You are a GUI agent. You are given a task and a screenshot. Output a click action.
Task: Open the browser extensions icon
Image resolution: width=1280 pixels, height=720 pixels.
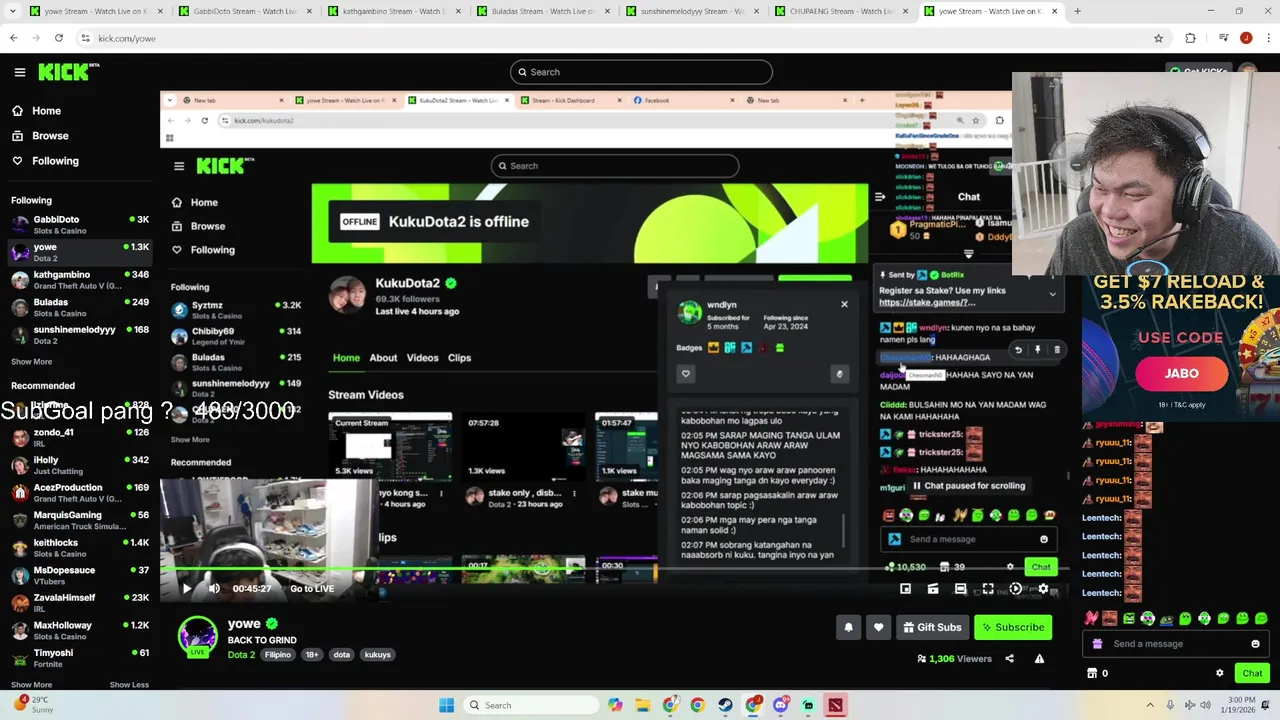tap(1190, 38)
